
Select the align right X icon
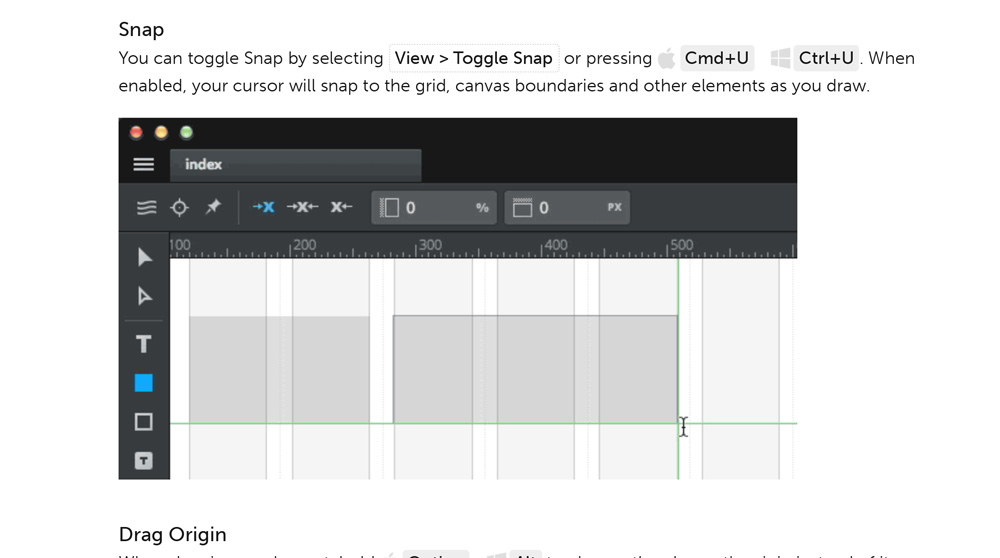[x=341, y=207]
